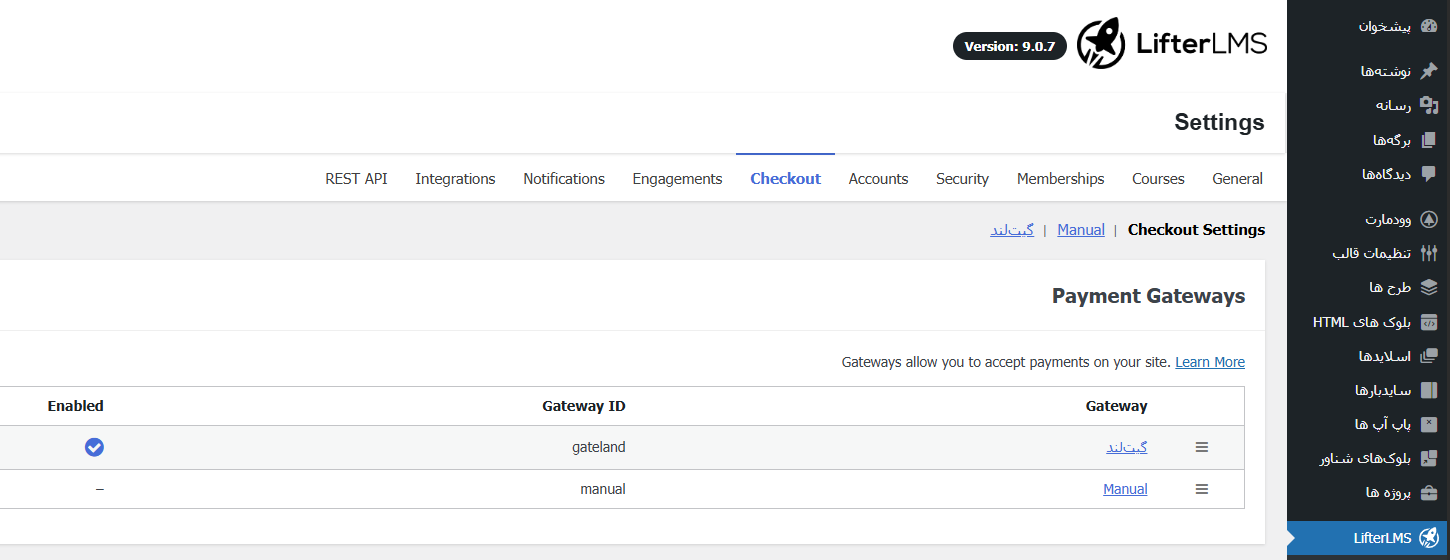This screenshot has height=560, width=1450.
Task: Click the Pages icon in sidebar
Action: pyautogui.click(x=1428, y=140)
